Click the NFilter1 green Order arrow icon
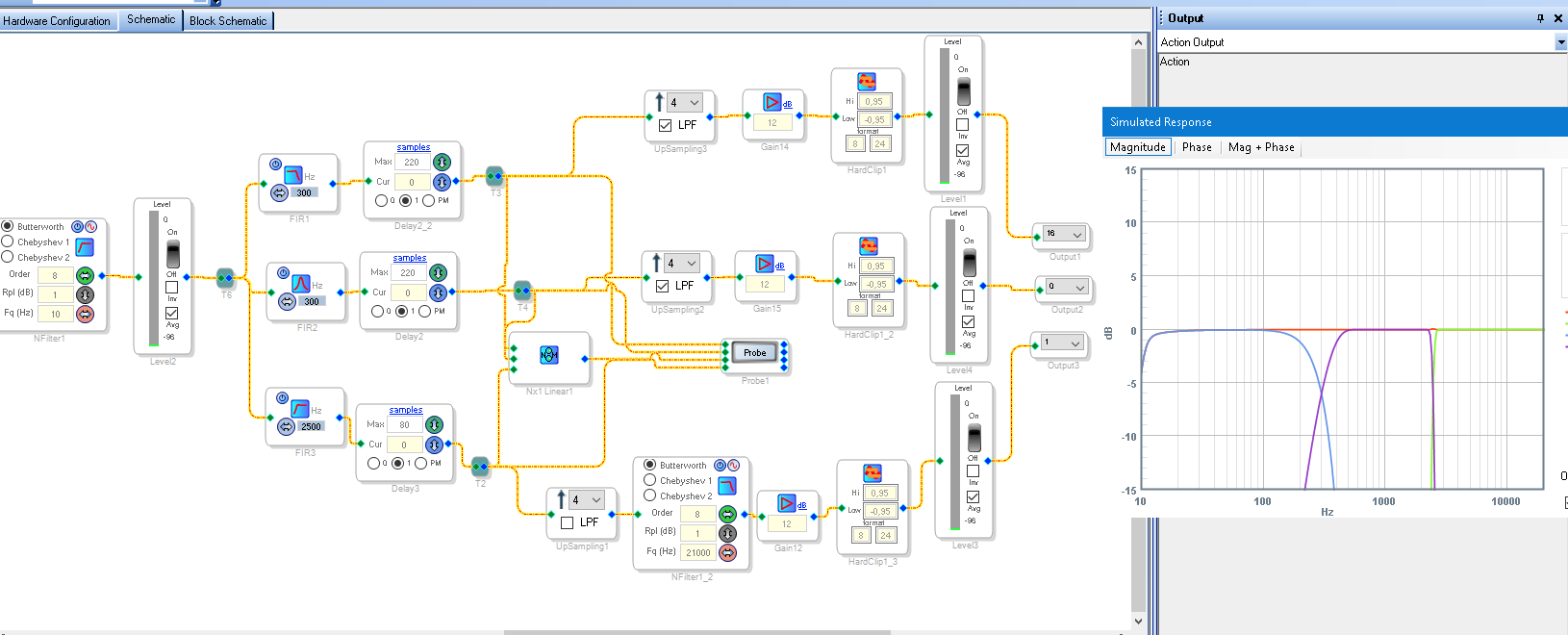This screenshot has height=635, width=1568. (86, 275)
